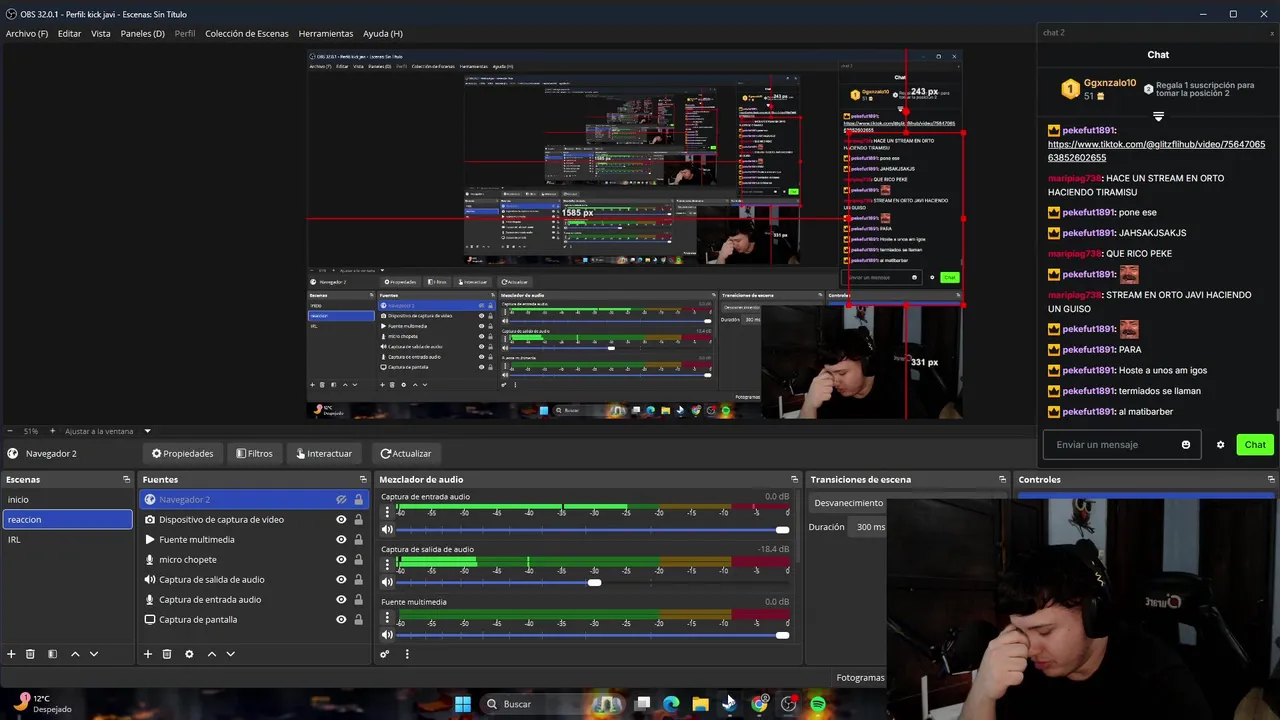
Task: Remove selected scene with the trash icon
Action: pyautogui.click(x=30, y=654)
